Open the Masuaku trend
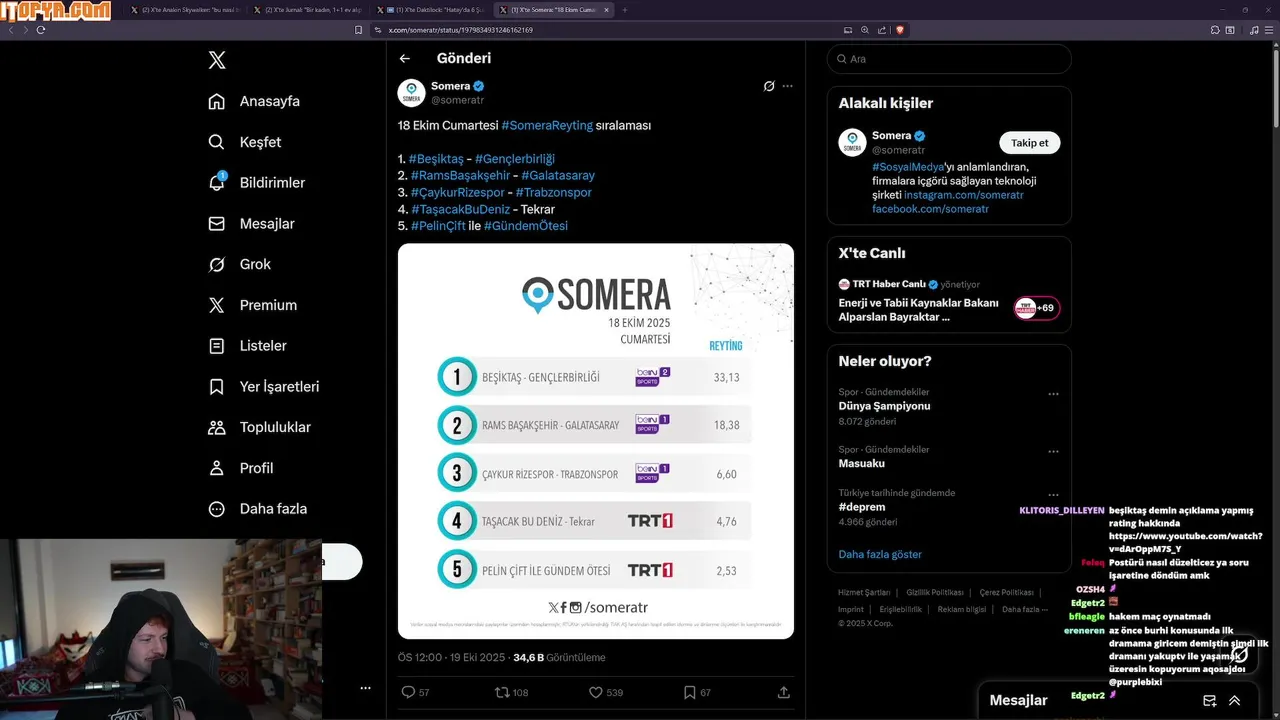This screenshot has height=720, width=1280. 862,464
